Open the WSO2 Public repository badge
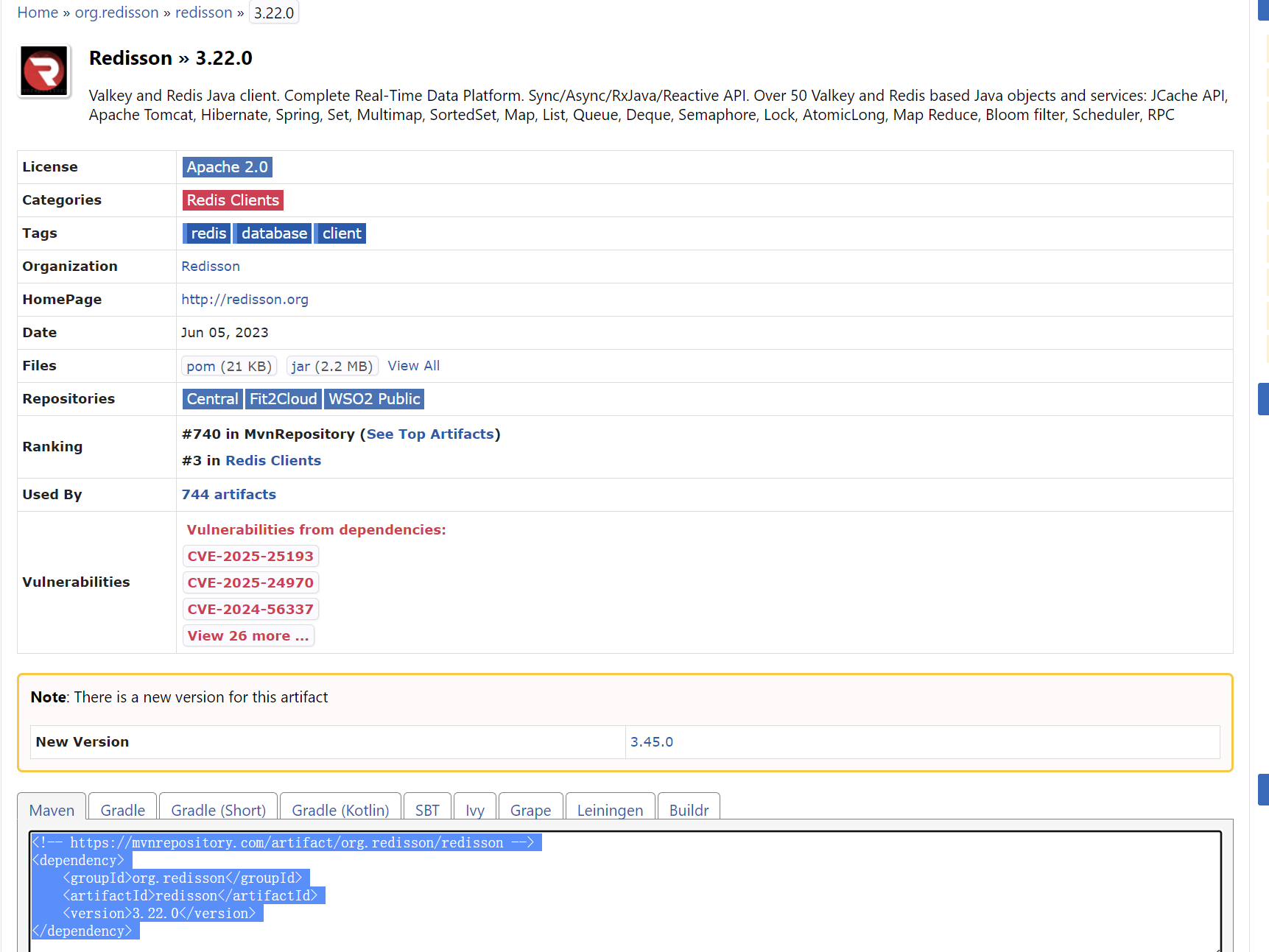This screenshot has height=952, width=1269. [374, 399]
